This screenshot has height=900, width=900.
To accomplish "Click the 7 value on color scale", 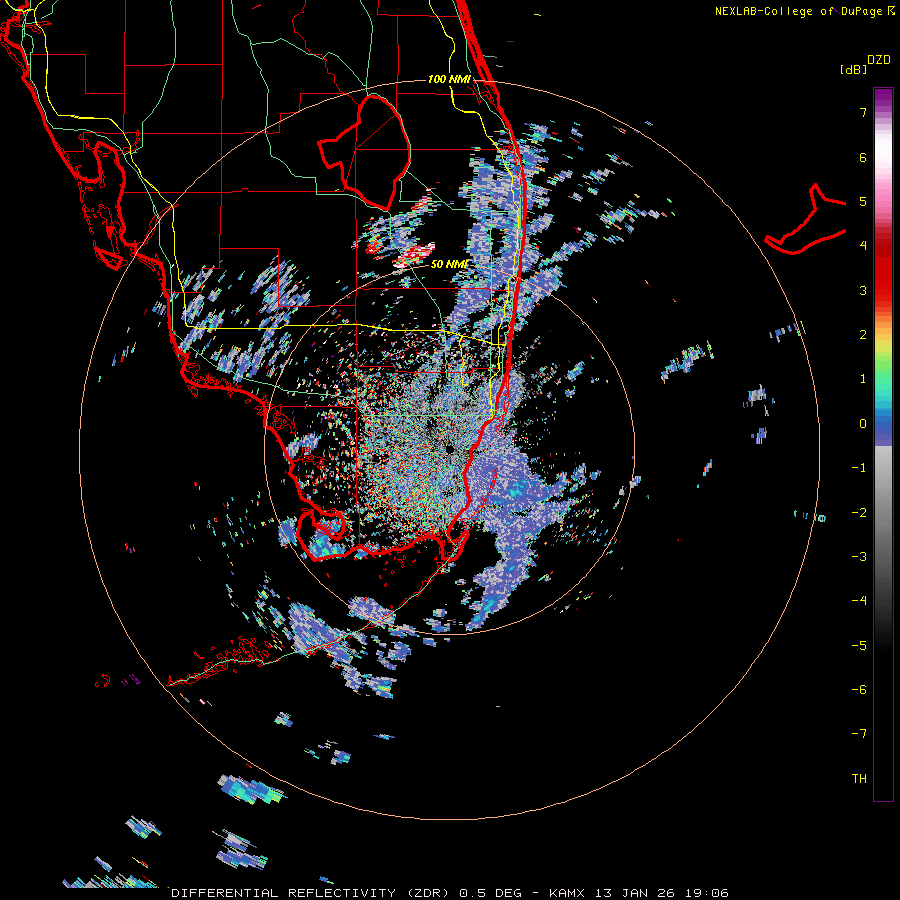I will point(862,113).
